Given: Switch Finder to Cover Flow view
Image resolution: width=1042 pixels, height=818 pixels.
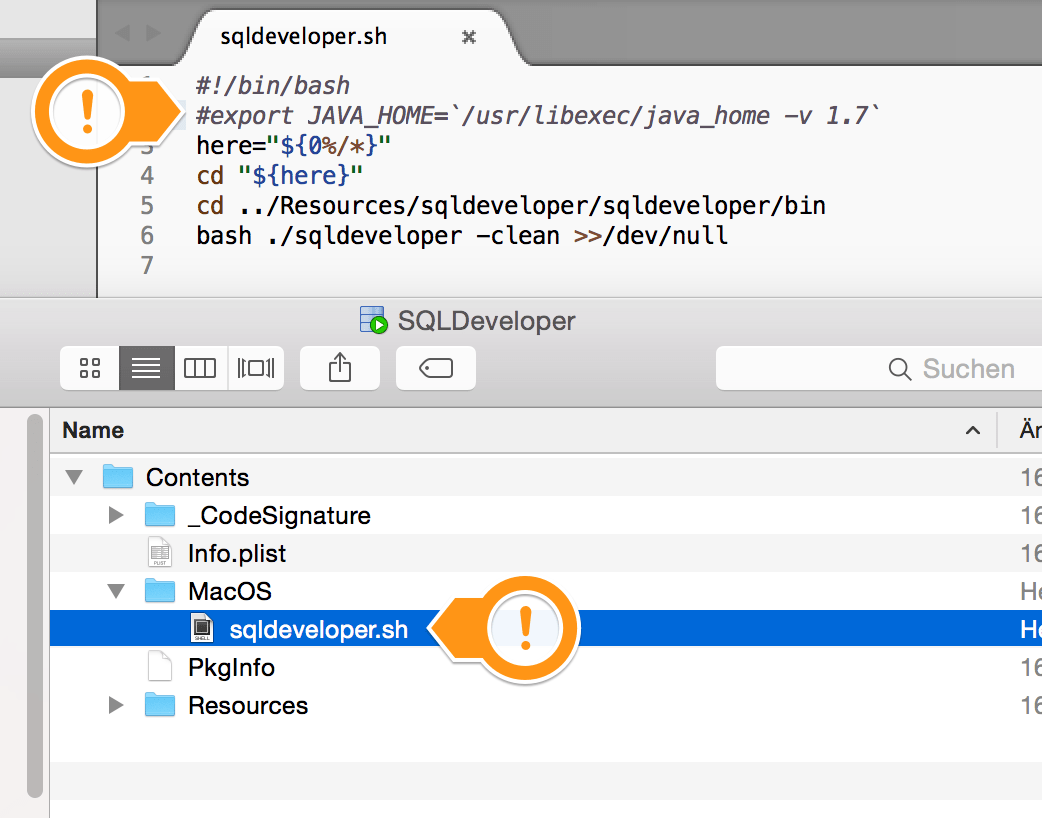Looking at the screenshot, I should 256,368.
